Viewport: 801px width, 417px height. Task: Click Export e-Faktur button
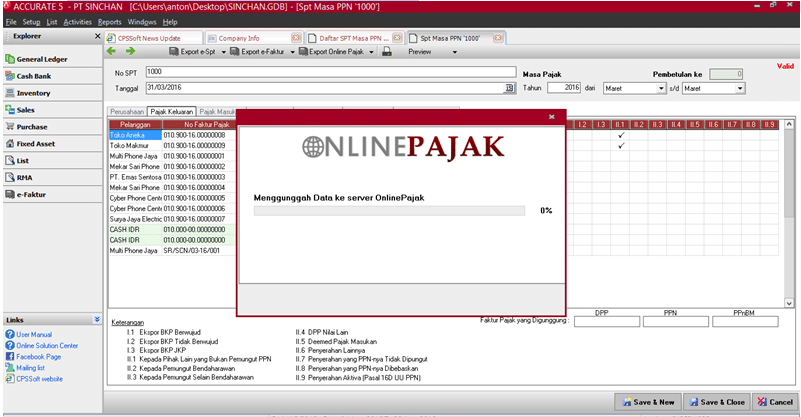point(257,52)
